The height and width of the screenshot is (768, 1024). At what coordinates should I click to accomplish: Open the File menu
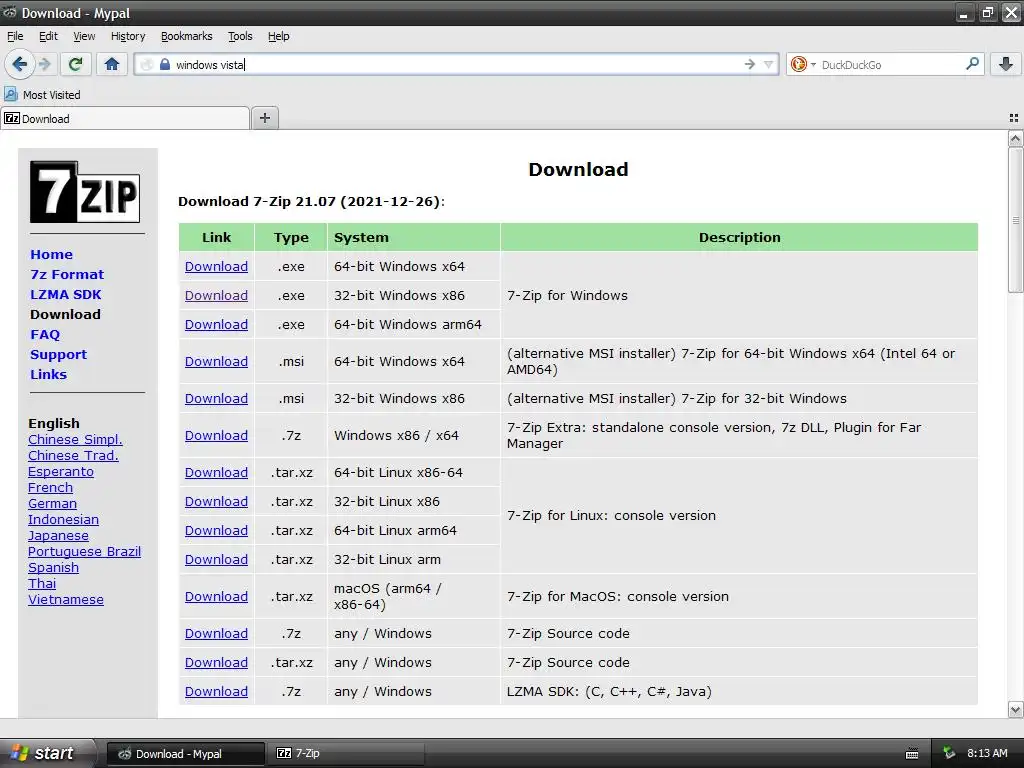click(x=15, y=36)
